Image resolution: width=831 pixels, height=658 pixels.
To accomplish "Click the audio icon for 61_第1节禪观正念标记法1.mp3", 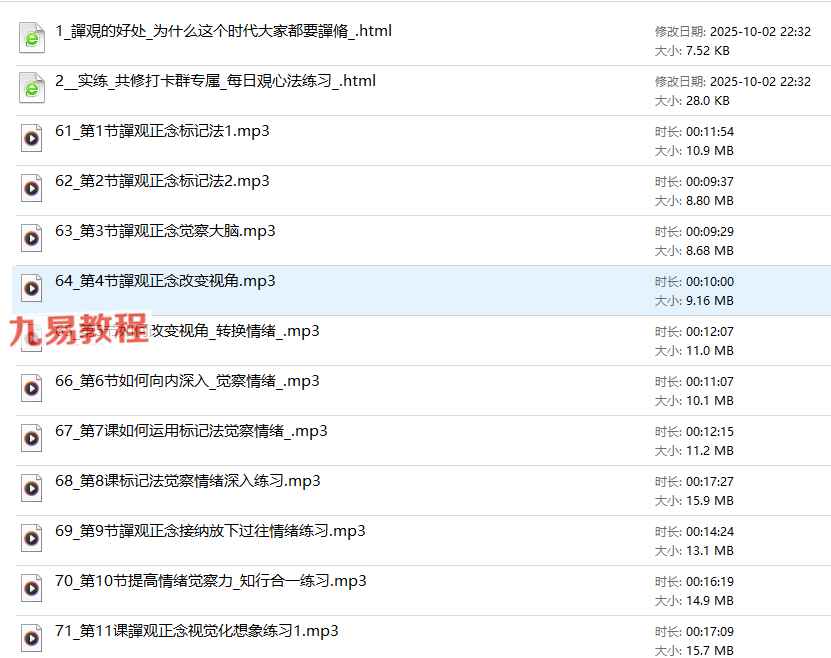I will [x=32, y=139].
